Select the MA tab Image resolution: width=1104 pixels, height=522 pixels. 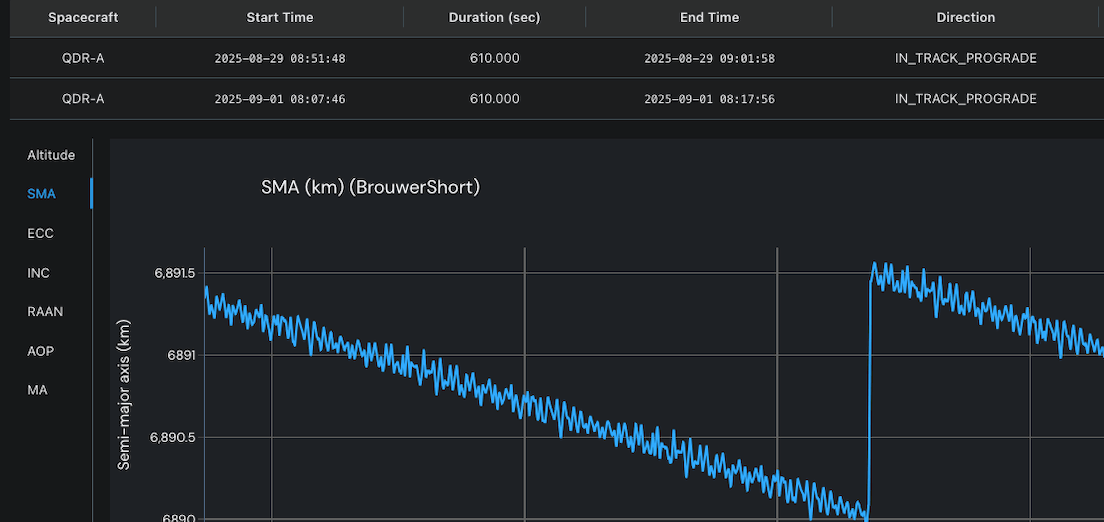click(x=37, y=390)
